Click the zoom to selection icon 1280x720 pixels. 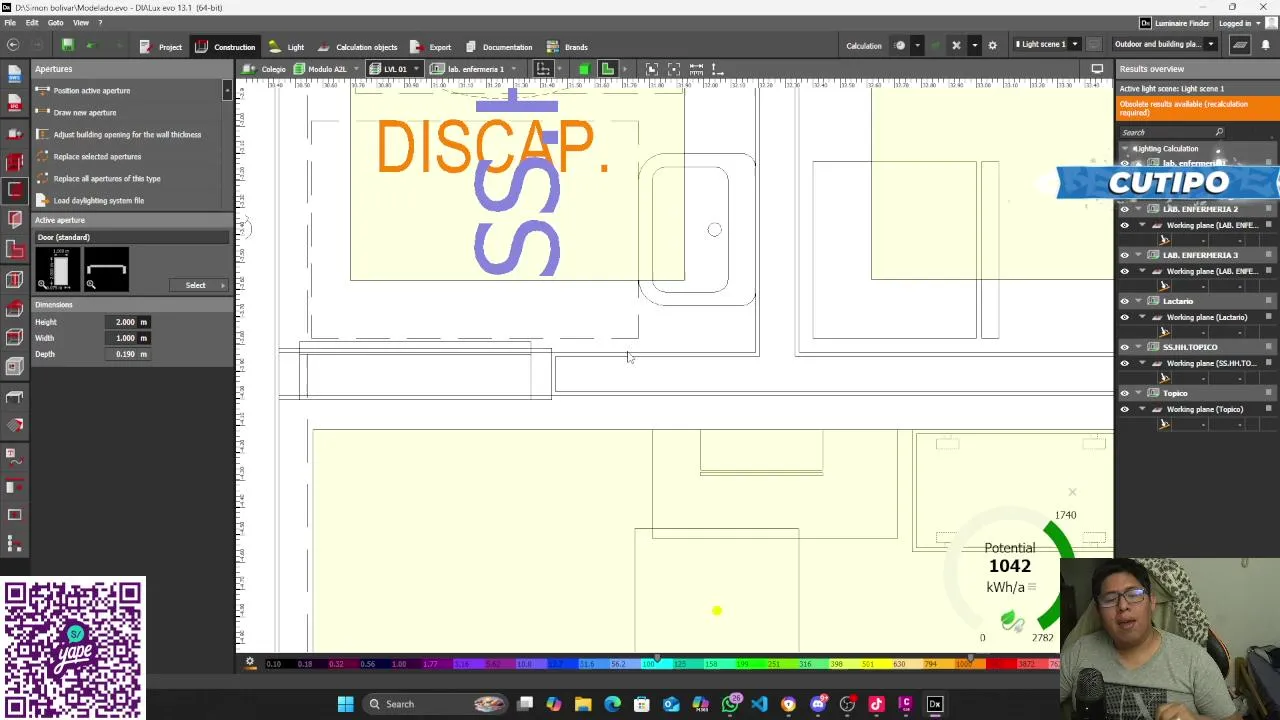674,69
